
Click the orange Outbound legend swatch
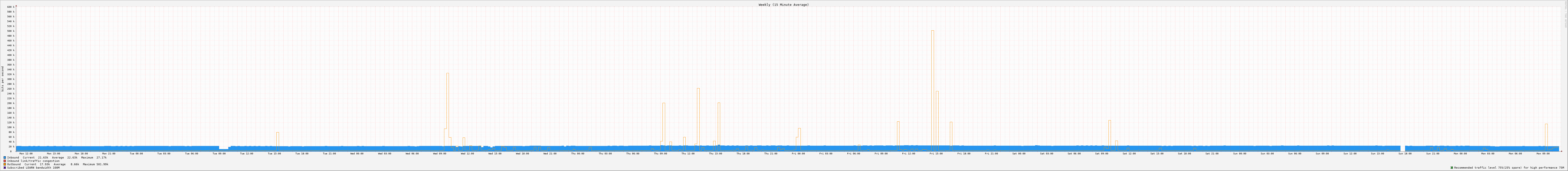(5, 164)
